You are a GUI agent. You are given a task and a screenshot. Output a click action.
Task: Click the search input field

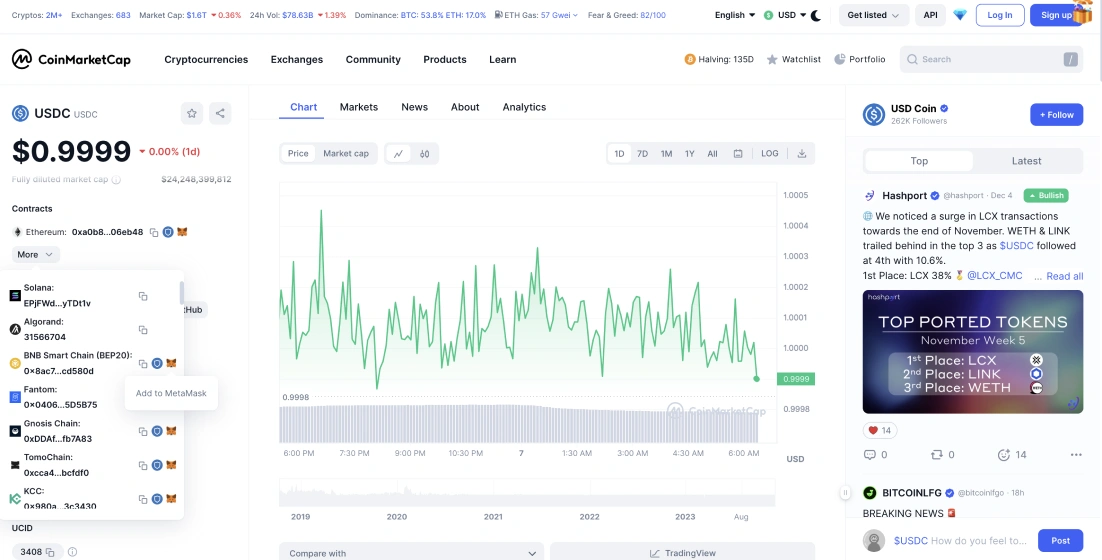point(991,60)
